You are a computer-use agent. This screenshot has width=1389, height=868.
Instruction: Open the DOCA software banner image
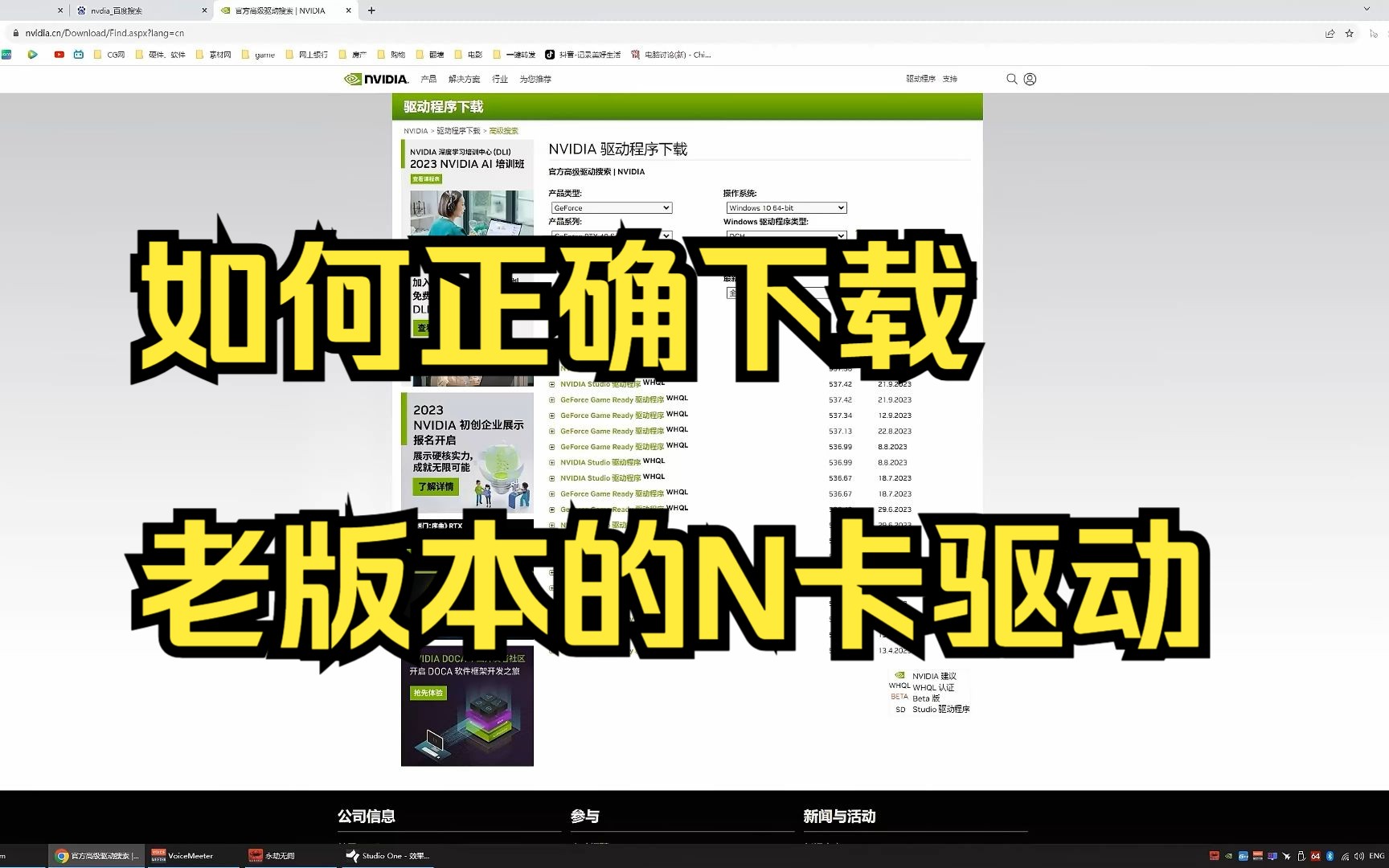[467, 706]
